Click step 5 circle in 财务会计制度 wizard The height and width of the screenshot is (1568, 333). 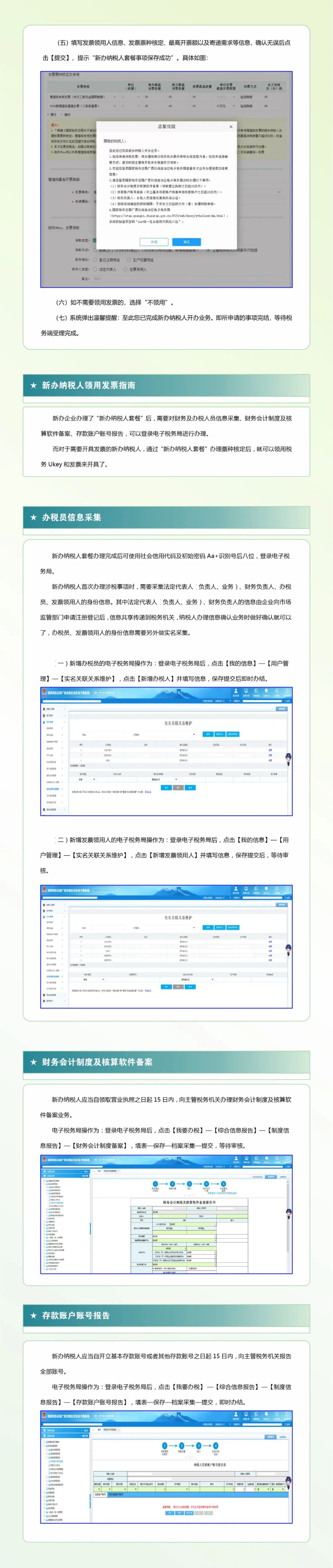pyautogui.click(x=224, y=1184)
